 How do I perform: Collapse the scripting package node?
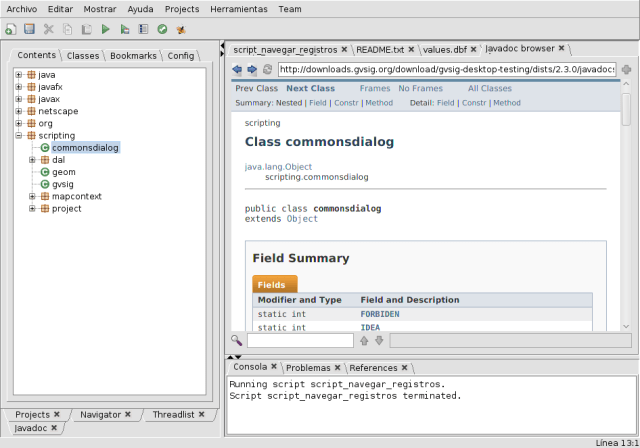coord(19,135)
